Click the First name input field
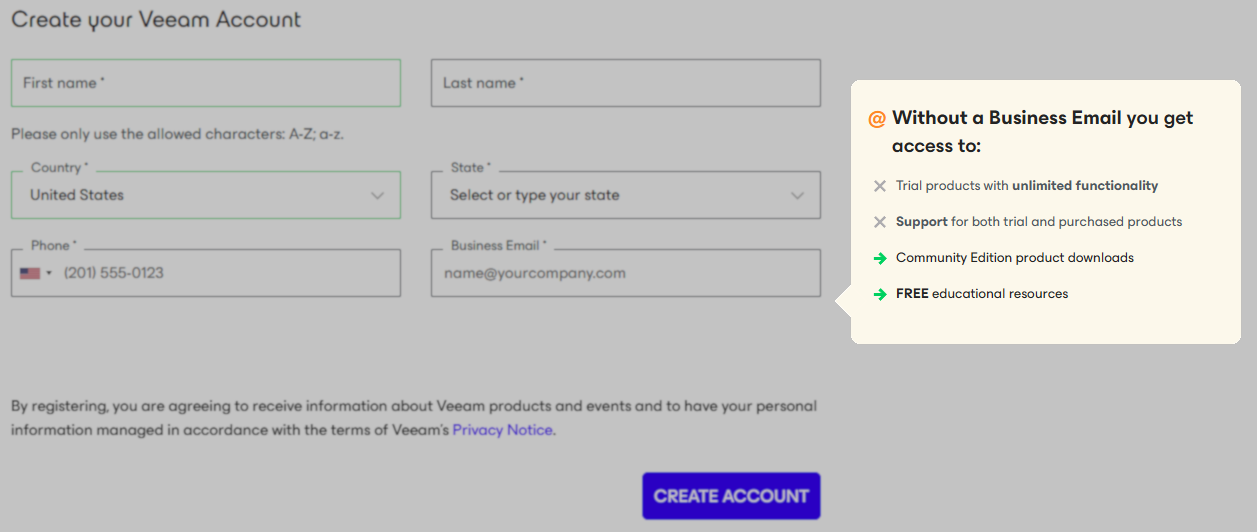 point(206,83)
